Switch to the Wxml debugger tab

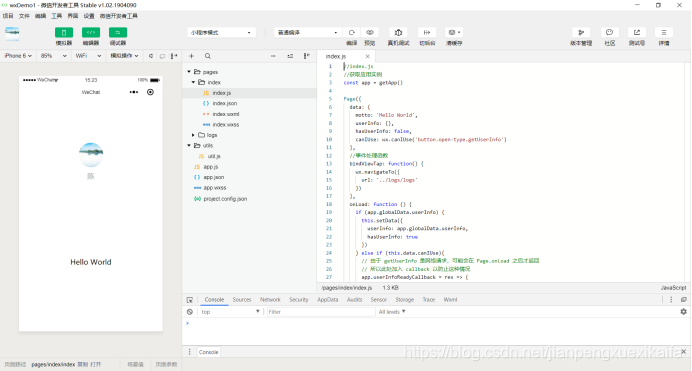pos(450,300)
